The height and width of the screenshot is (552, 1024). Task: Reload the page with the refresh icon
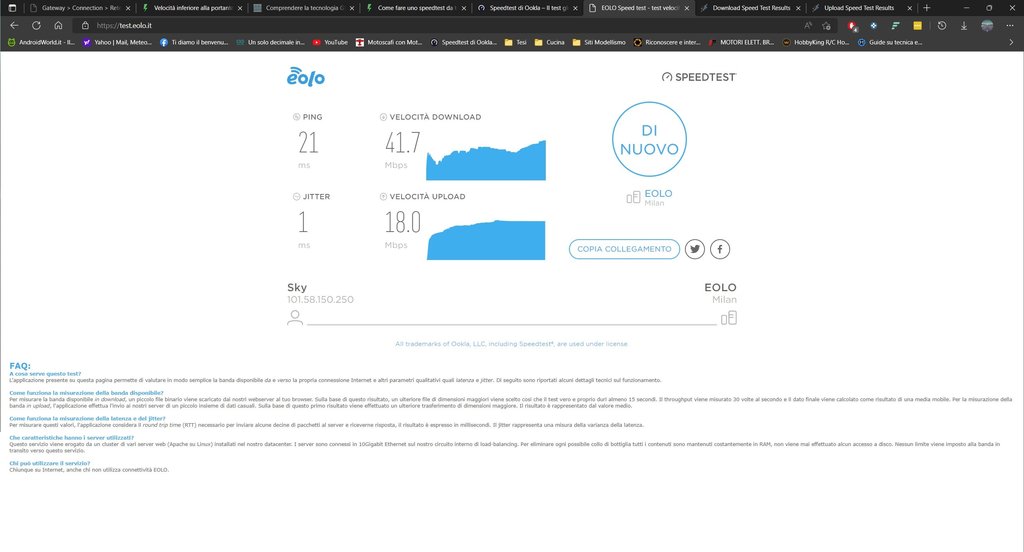tap(37, 25)
